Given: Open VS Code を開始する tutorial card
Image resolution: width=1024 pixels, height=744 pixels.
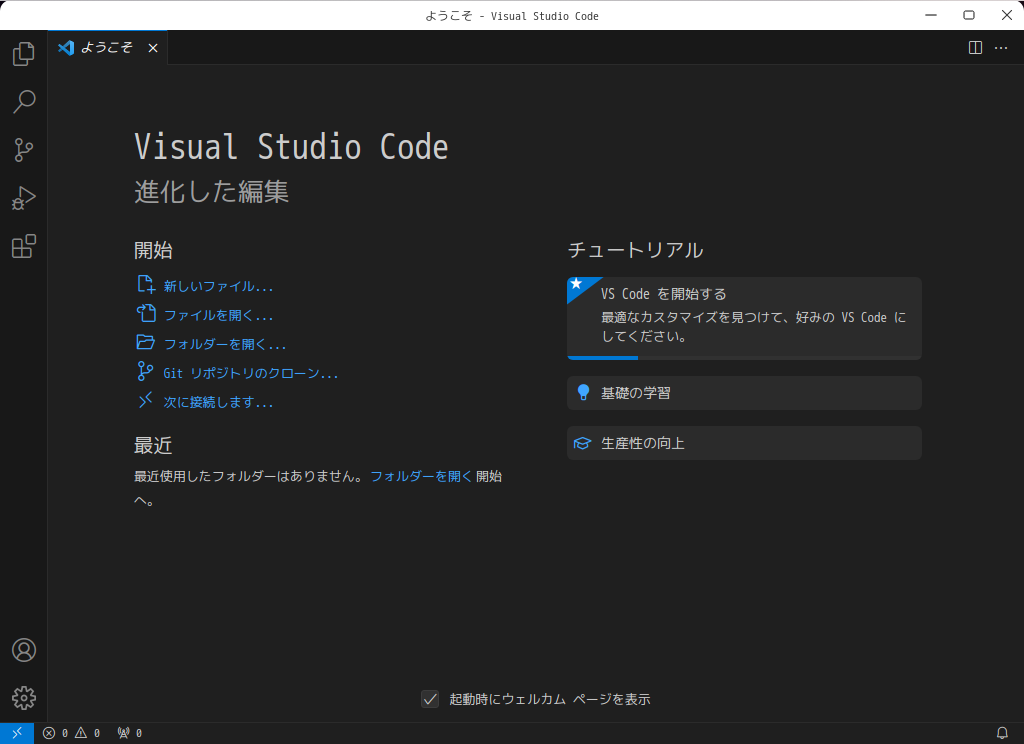Looking at the screenshot, I should click(x=744, y=318).
